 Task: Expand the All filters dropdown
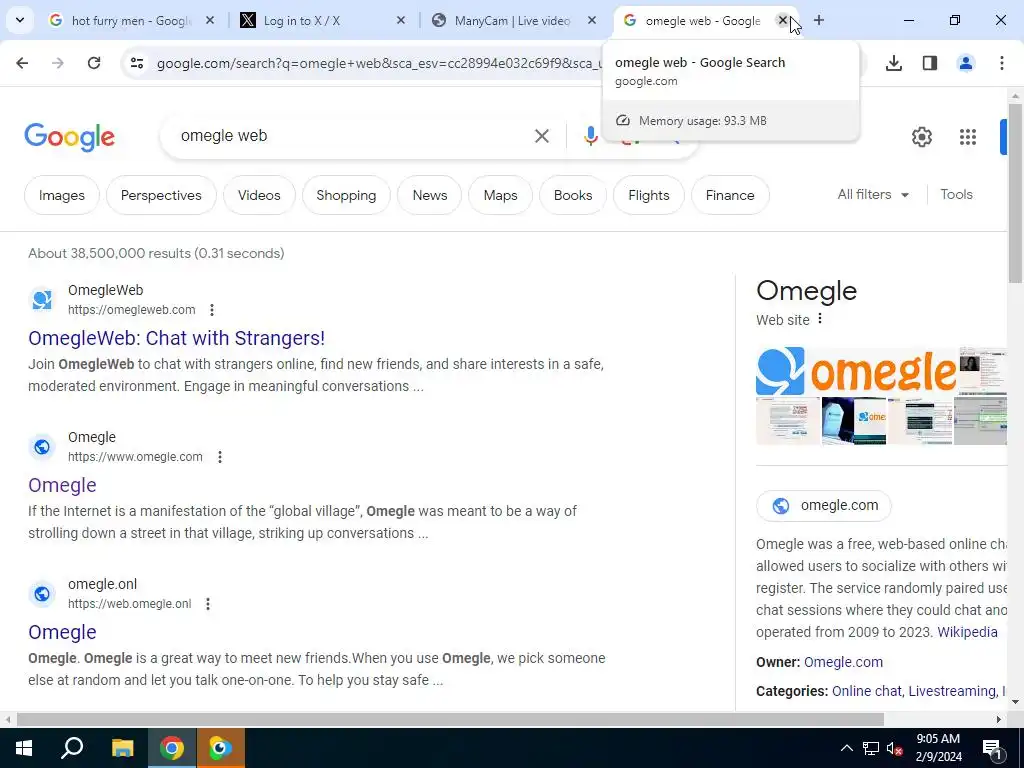click(873, 195)
